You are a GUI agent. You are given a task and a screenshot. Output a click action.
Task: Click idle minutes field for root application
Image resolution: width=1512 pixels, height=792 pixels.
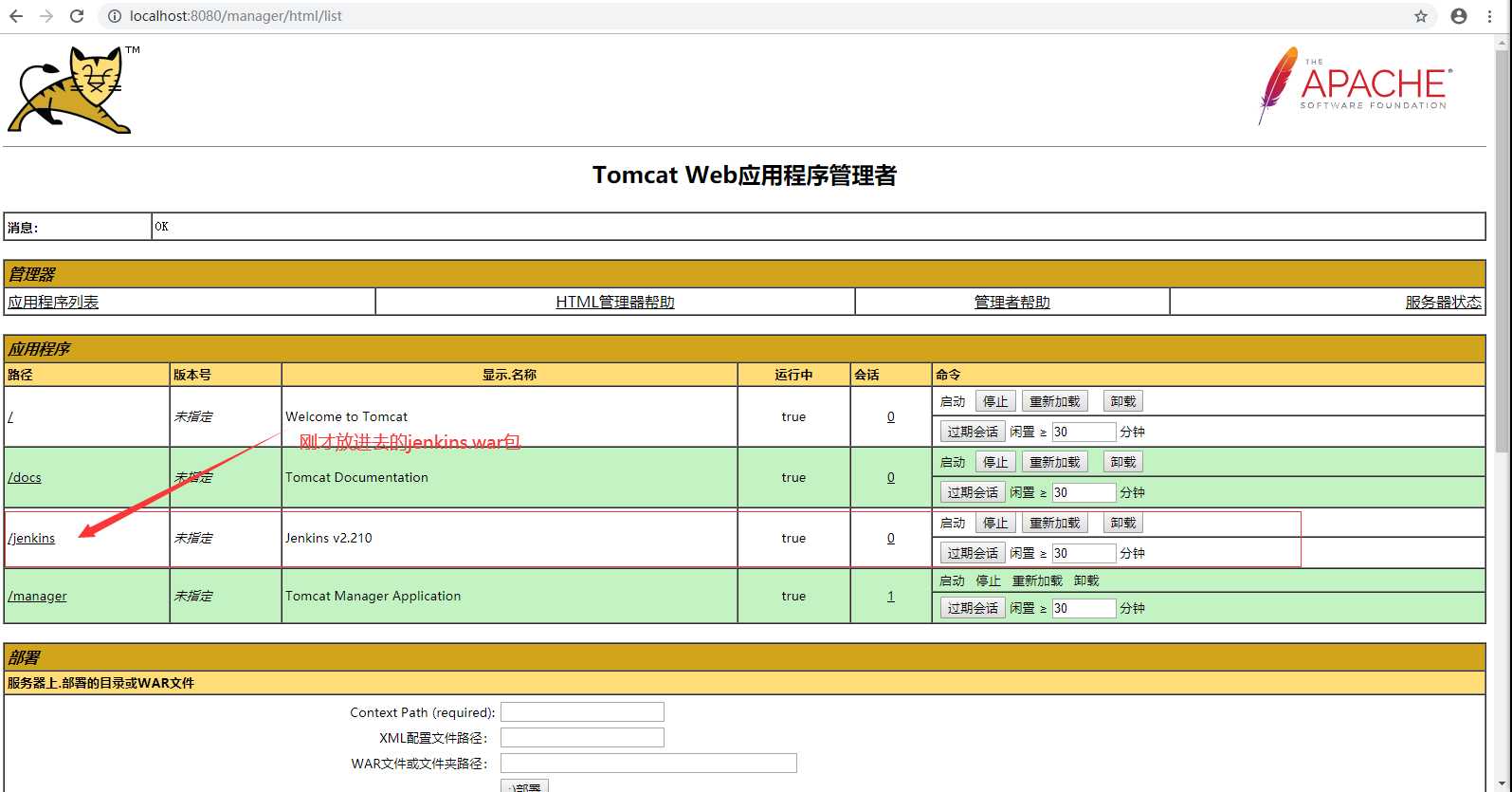pyautogui.click(x=1084, y=432)
